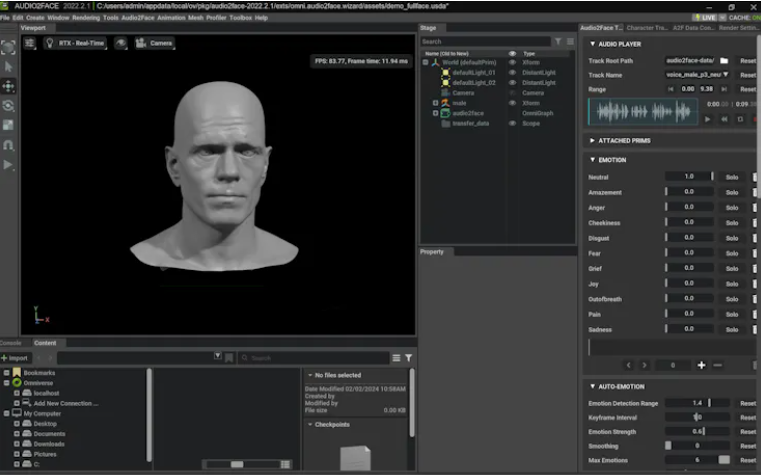The width and height of the screenshot is (761, 475).
Task: Click Solo button for Amazement emotion
Action: coord(732,192)
